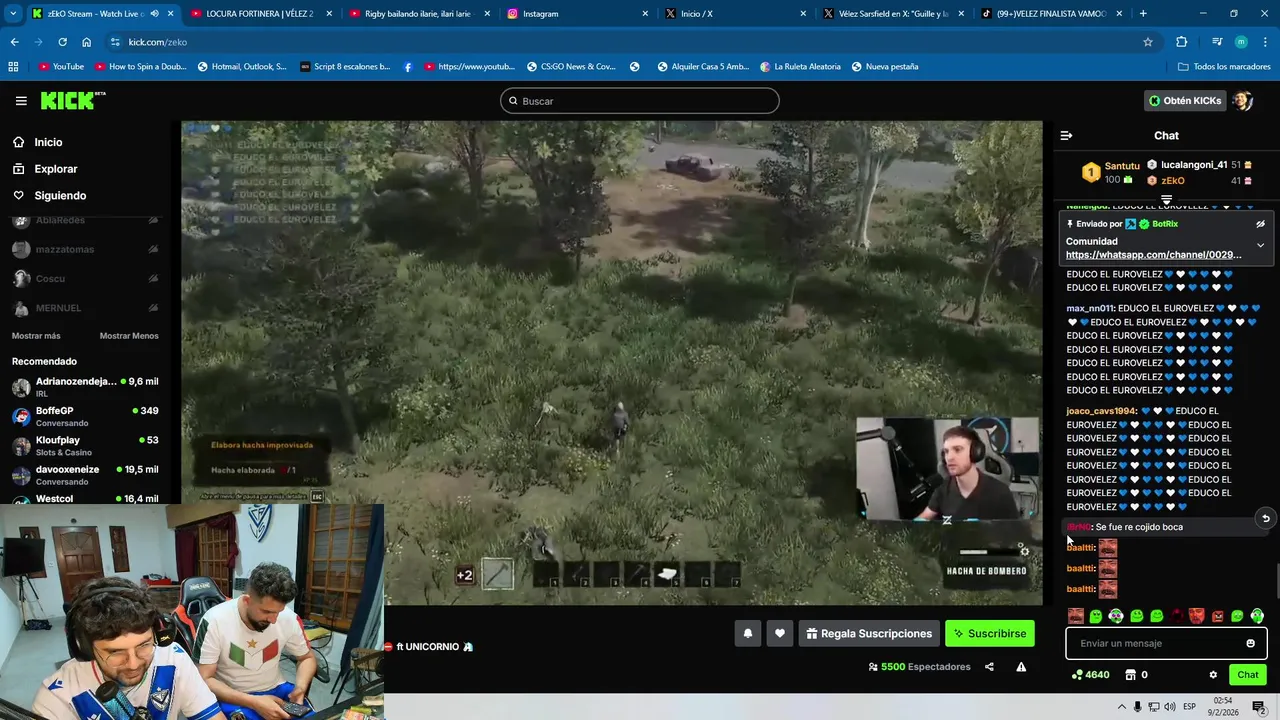The image size is (1280, 720).
Task: Open Chrome media control icon
Action: pos(1216,42)
